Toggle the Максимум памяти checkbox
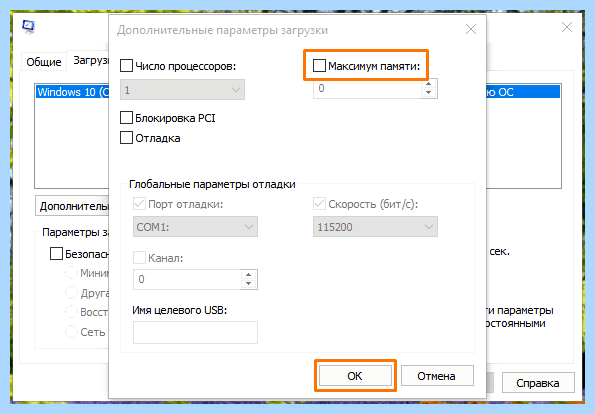 319,66
